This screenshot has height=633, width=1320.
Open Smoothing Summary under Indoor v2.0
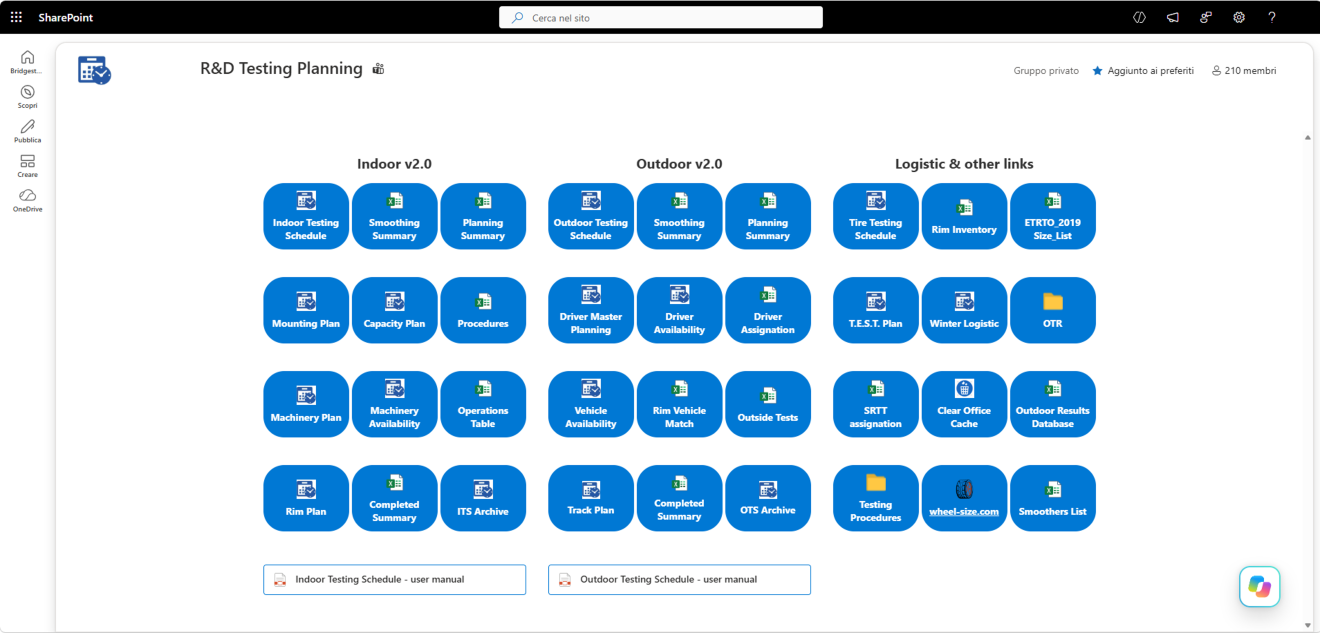pyautogui.click(x=394, y=216)
